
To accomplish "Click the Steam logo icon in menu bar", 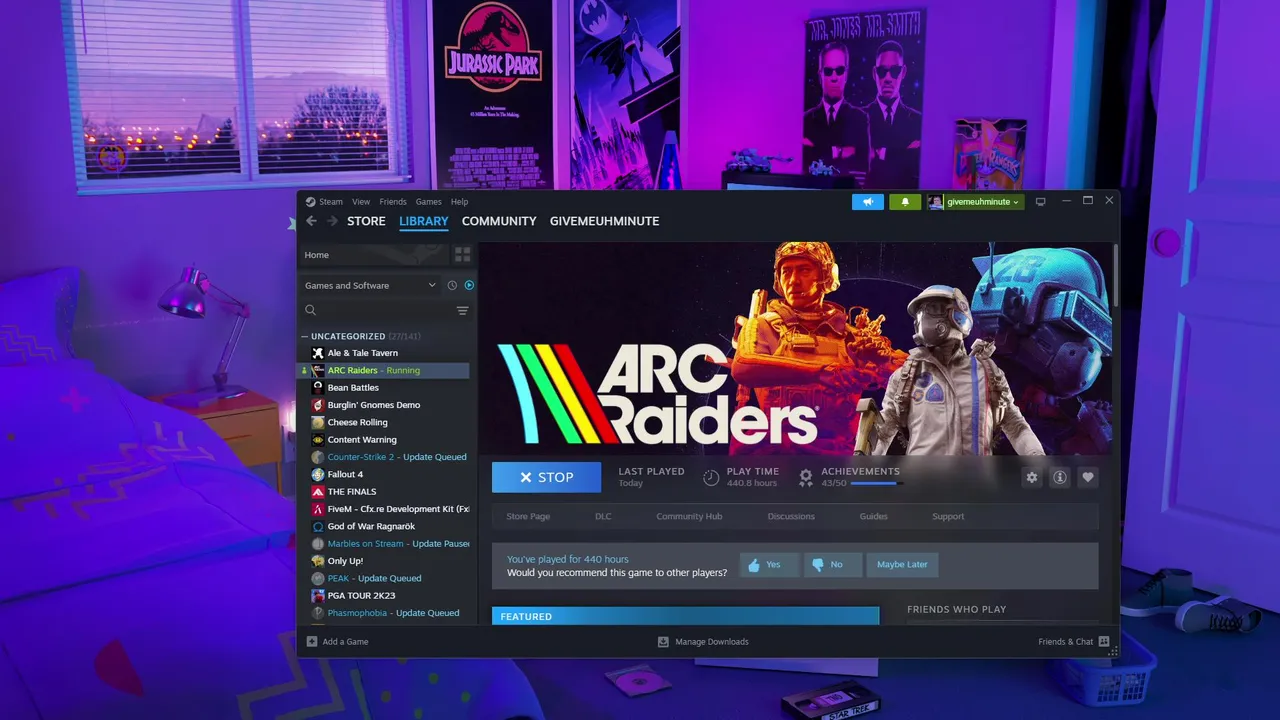I will tap(311, 202).
